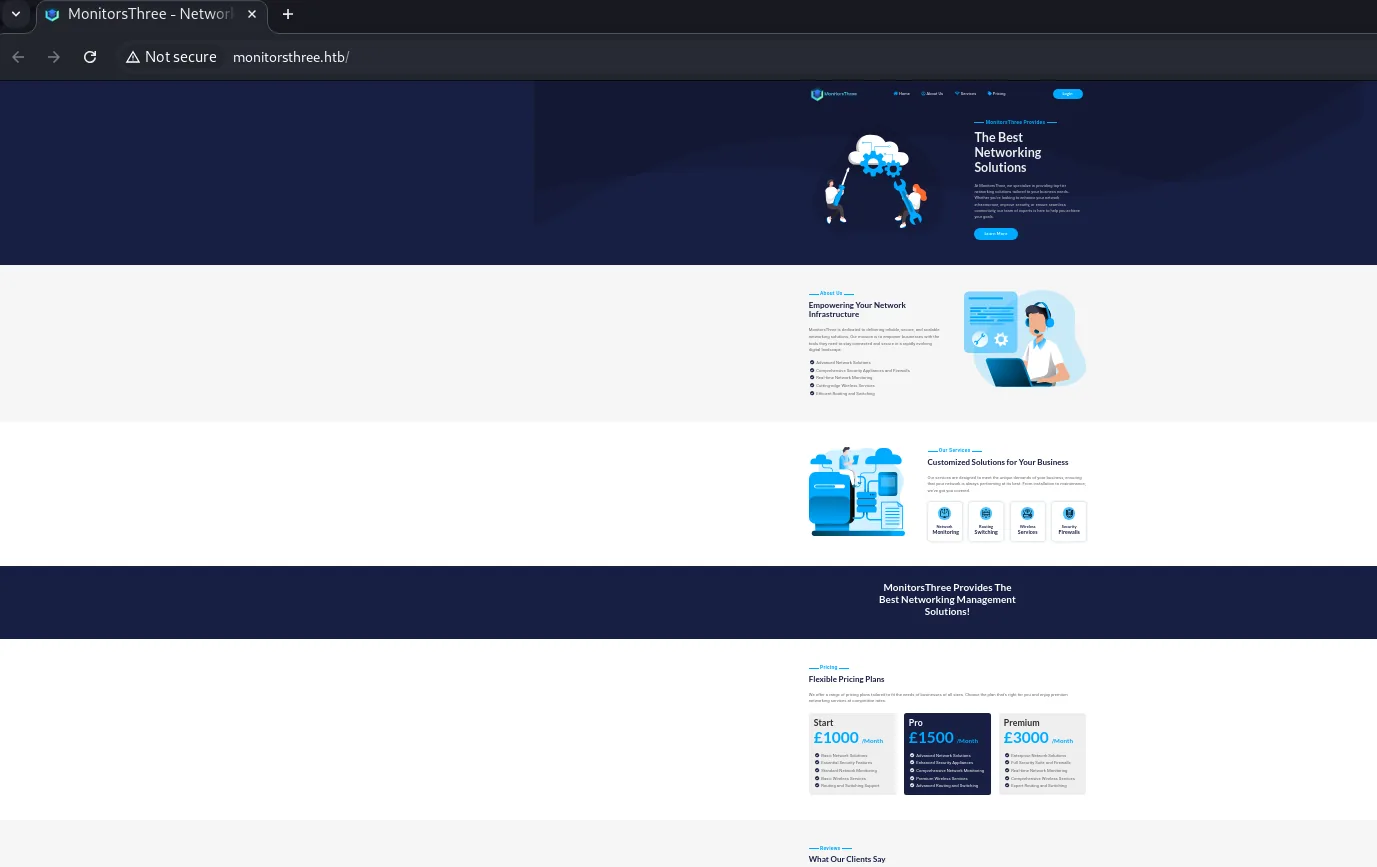Select the Pro £1500 pricing card
The width and height of the screenshot is (1377, 867).
(947, 754)
